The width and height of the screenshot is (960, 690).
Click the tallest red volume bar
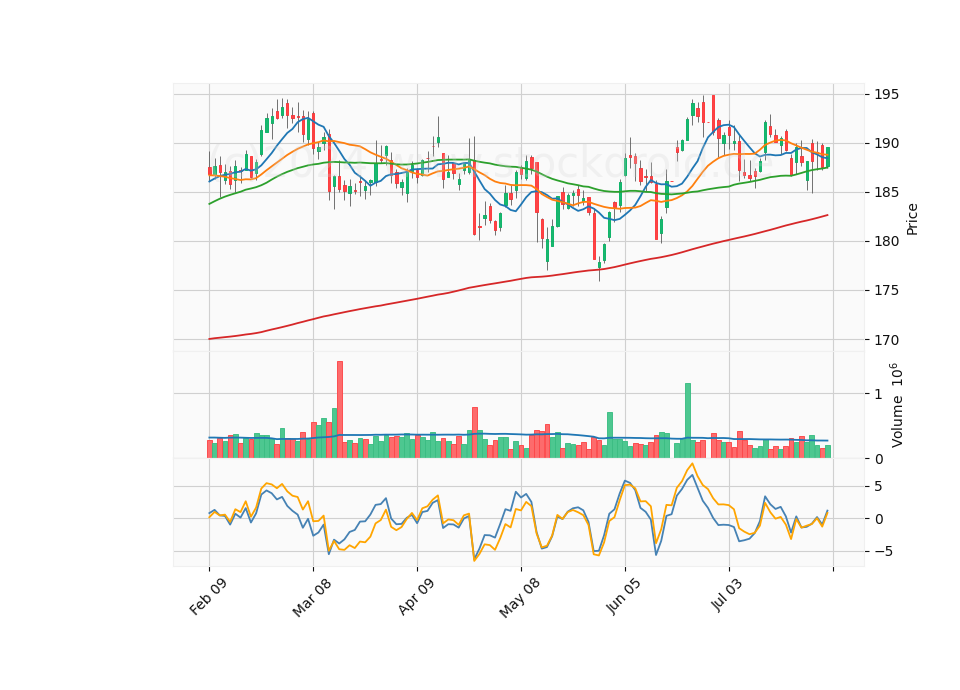340,410
